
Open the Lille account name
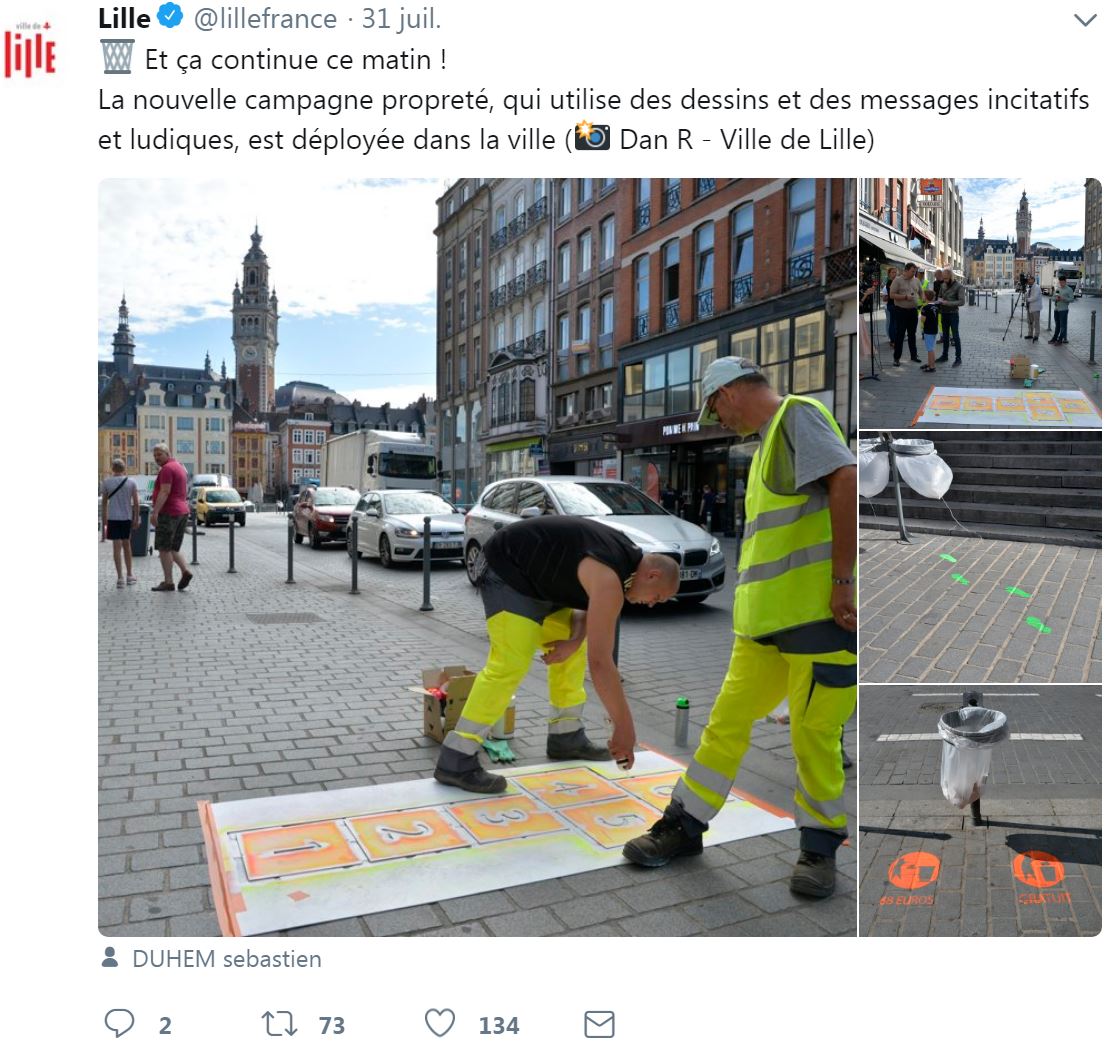[x=124, y=18]
